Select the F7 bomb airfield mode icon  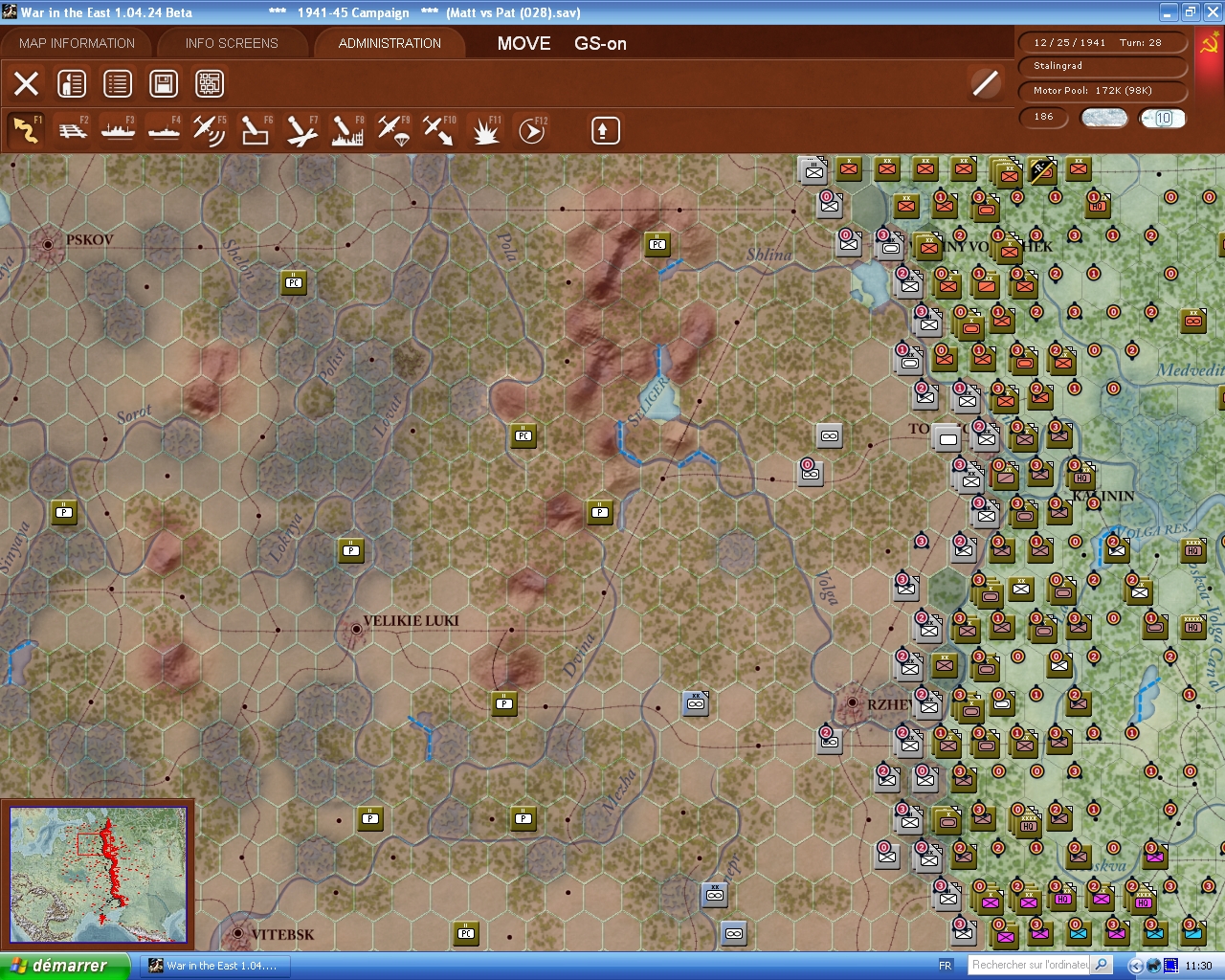pos(301,130)
